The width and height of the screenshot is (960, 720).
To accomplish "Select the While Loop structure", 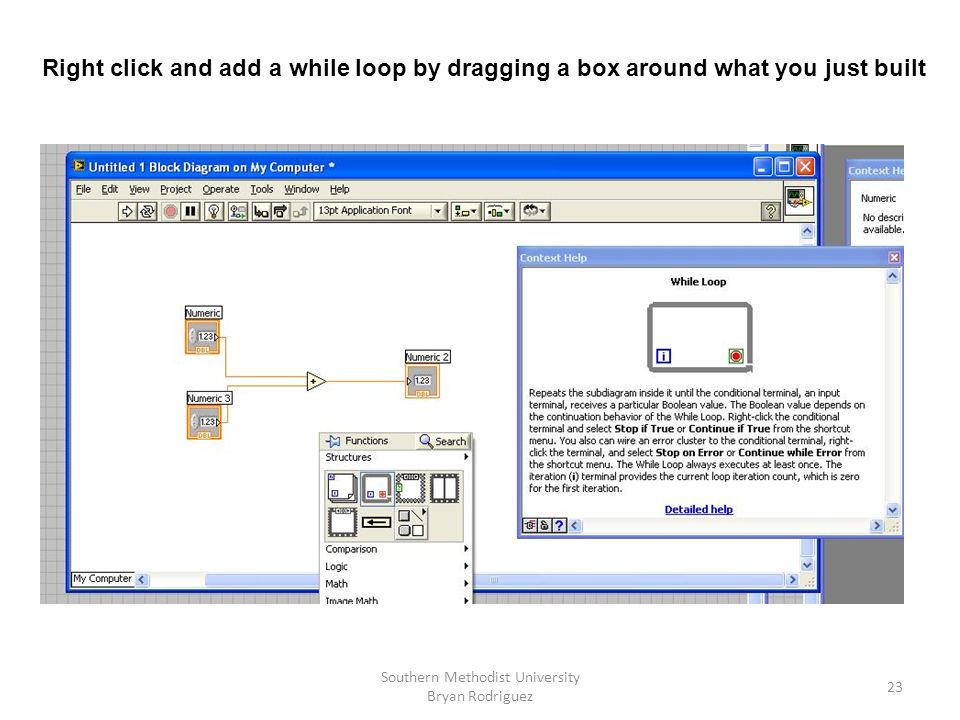I will pos(376,488).
